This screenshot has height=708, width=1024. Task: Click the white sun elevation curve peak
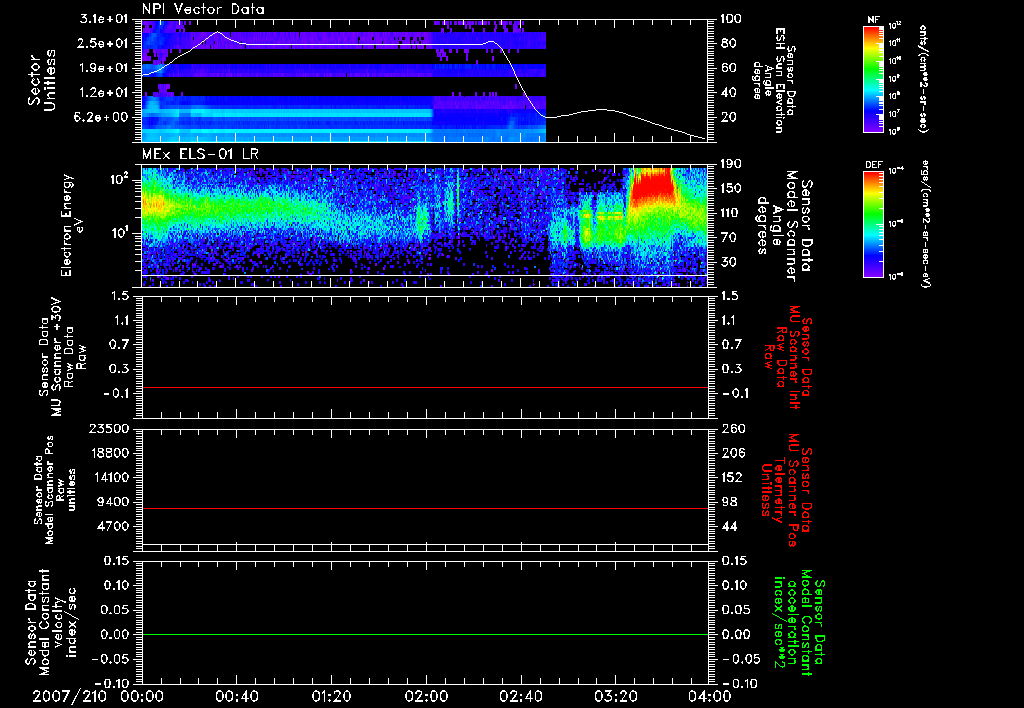point(218,32)
